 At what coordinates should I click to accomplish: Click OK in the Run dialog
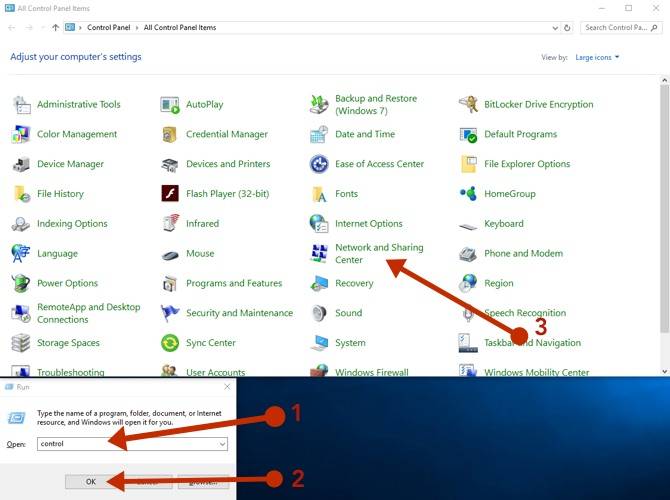(x=91, y=482)
